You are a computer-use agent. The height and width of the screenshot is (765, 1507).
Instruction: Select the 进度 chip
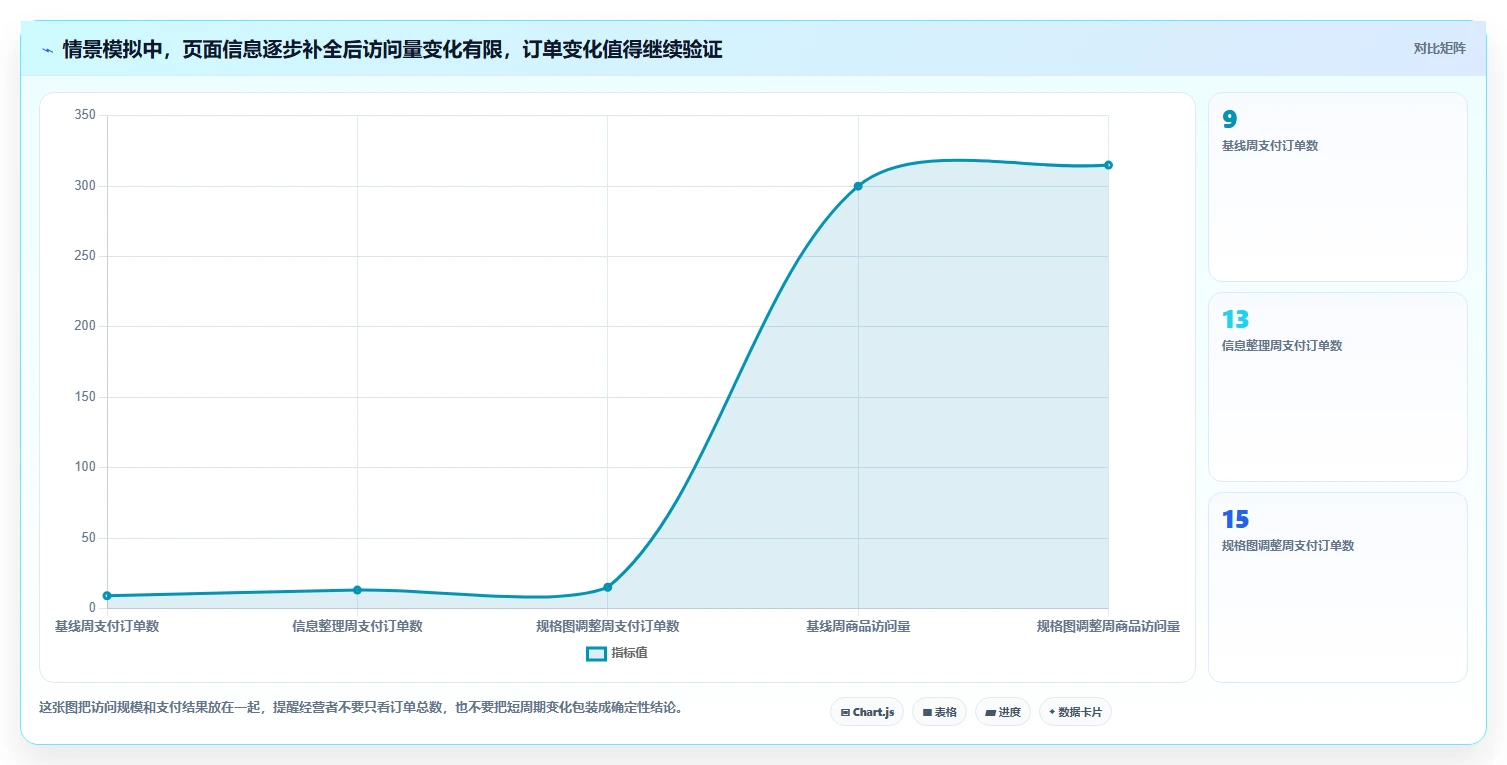pos(1002,712)
